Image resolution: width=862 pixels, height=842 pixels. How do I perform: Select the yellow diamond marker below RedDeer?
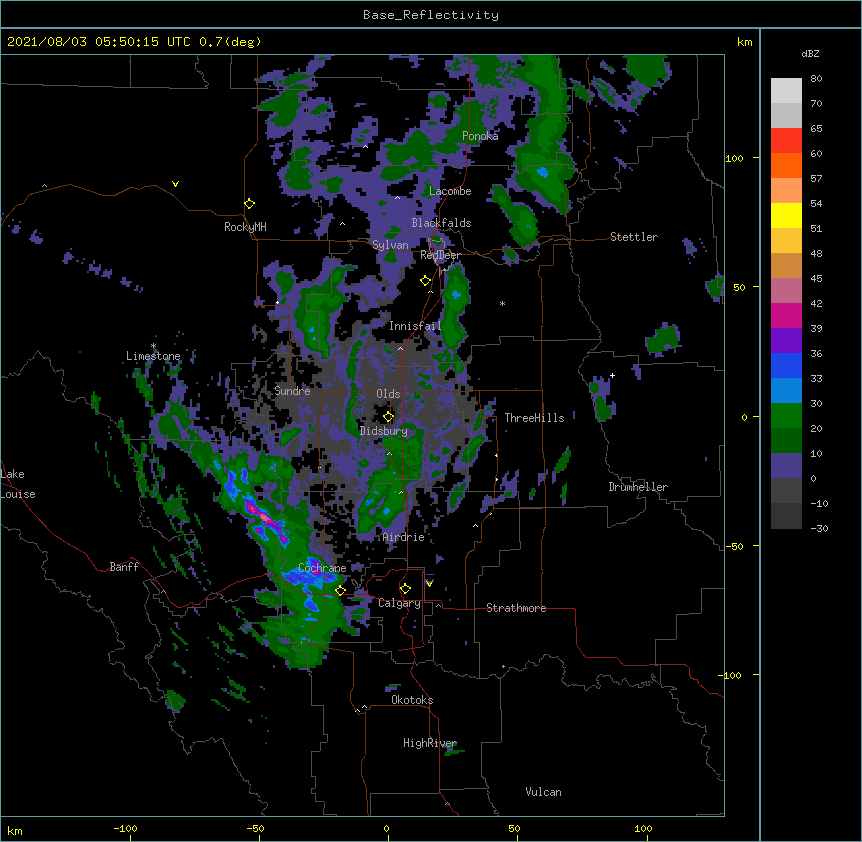(x=426, y=281)
